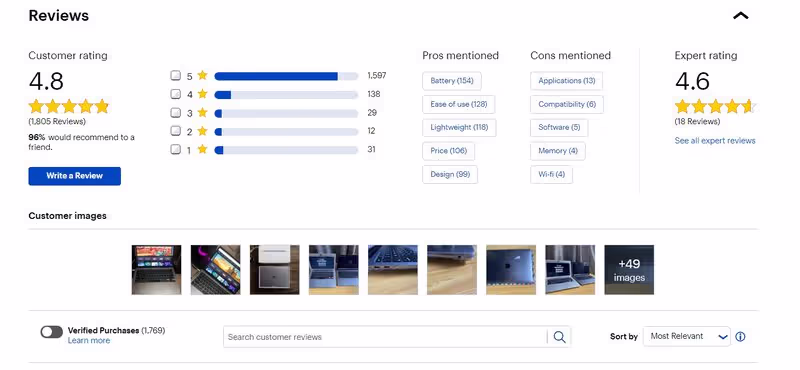Select the Lightweight (118) pro tag
800x370 pixels.
459,128
